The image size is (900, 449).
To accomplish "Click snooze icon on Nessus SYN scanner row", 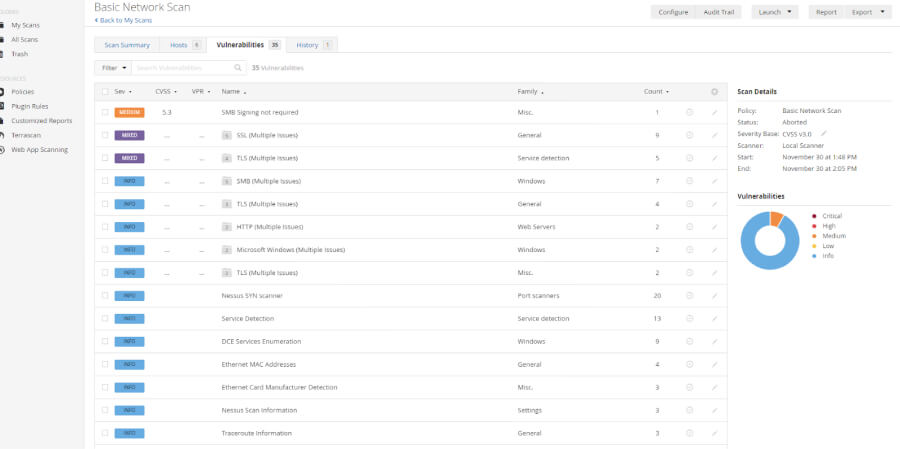I will tap(690, 296).
